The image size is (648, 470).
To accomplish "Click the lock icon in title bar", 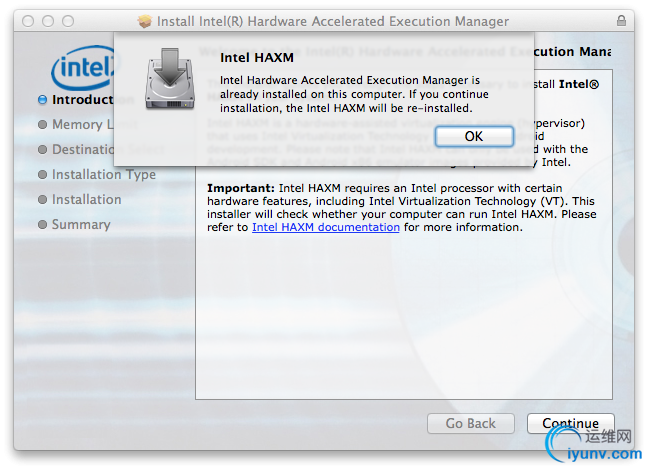I will 621,21.
